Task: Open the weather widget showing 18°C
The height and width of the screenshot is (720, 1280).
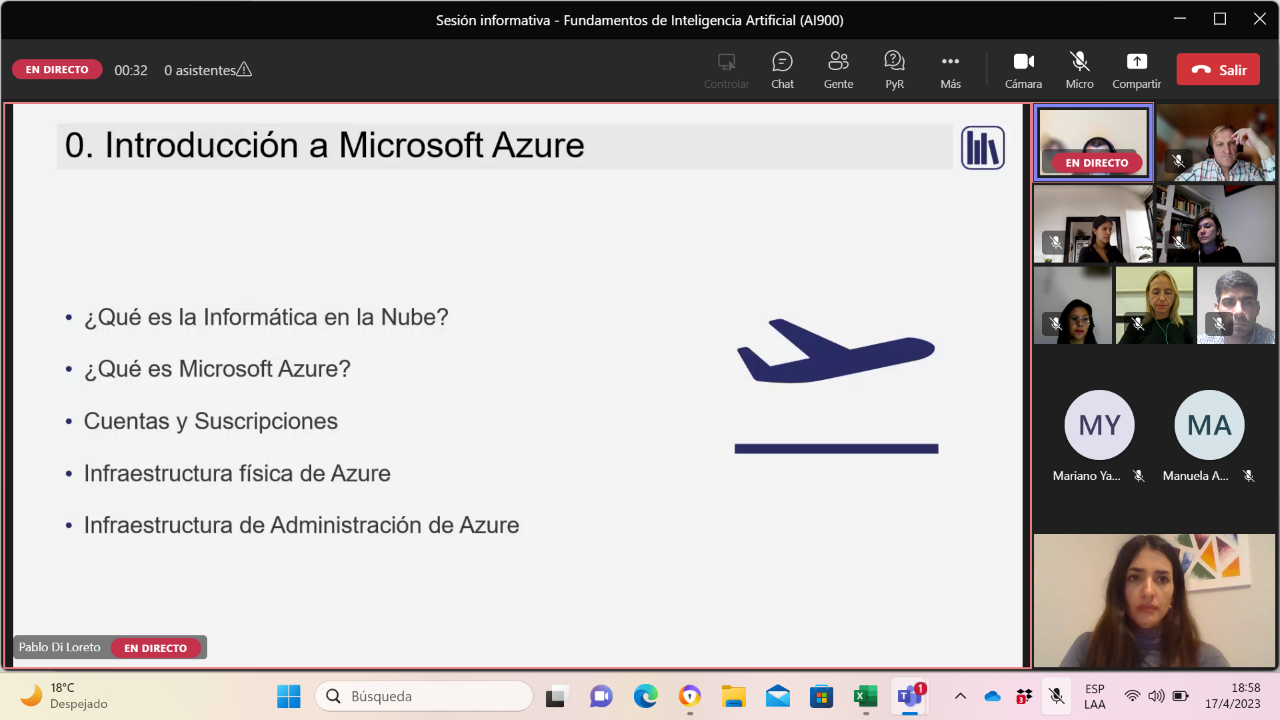Action: point(62,696)
